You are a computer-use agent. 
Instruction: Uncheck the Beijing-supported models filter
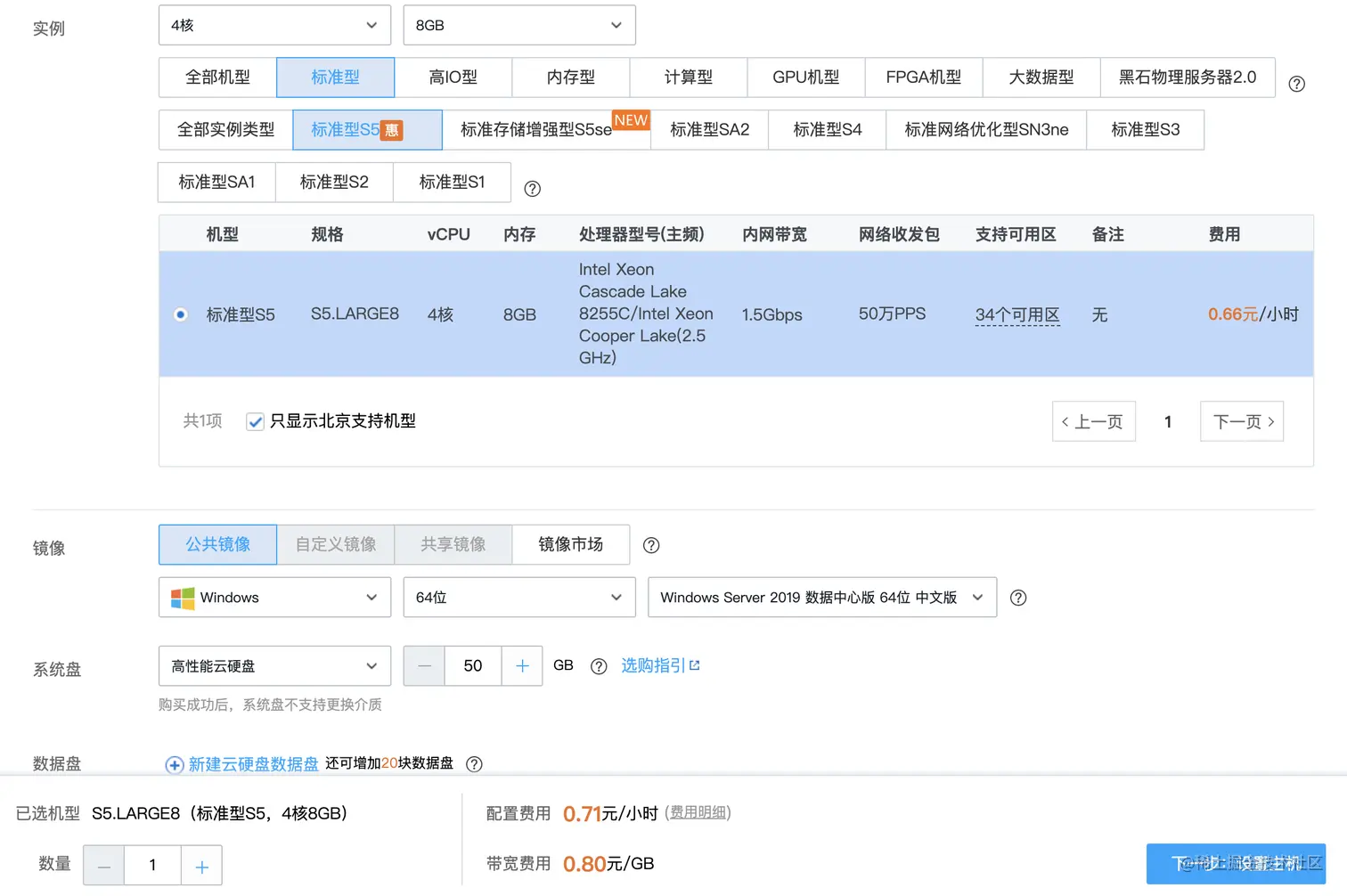(x=255, y=421)
